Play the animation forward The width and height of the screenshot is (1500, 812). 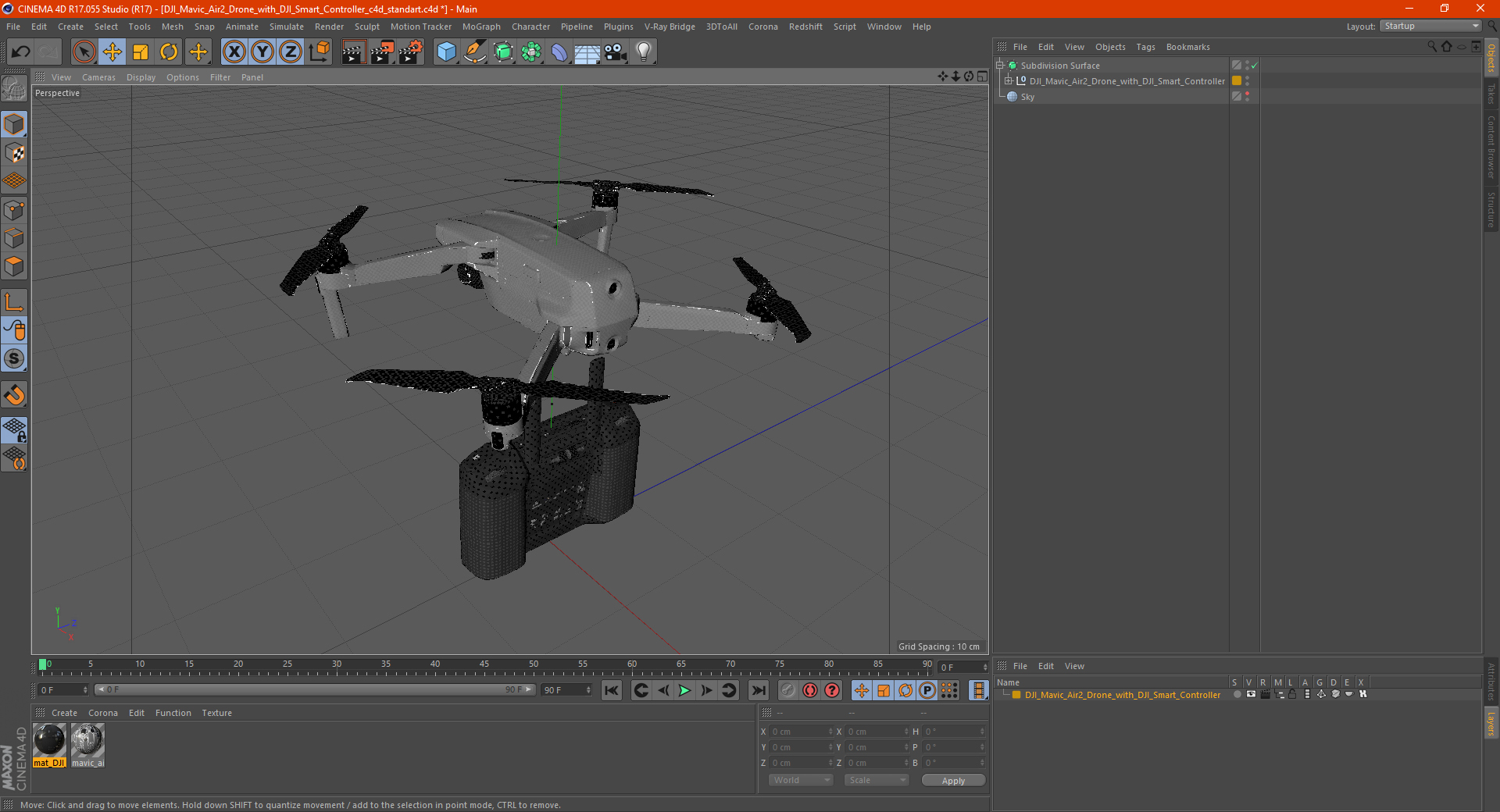[684, 690]
